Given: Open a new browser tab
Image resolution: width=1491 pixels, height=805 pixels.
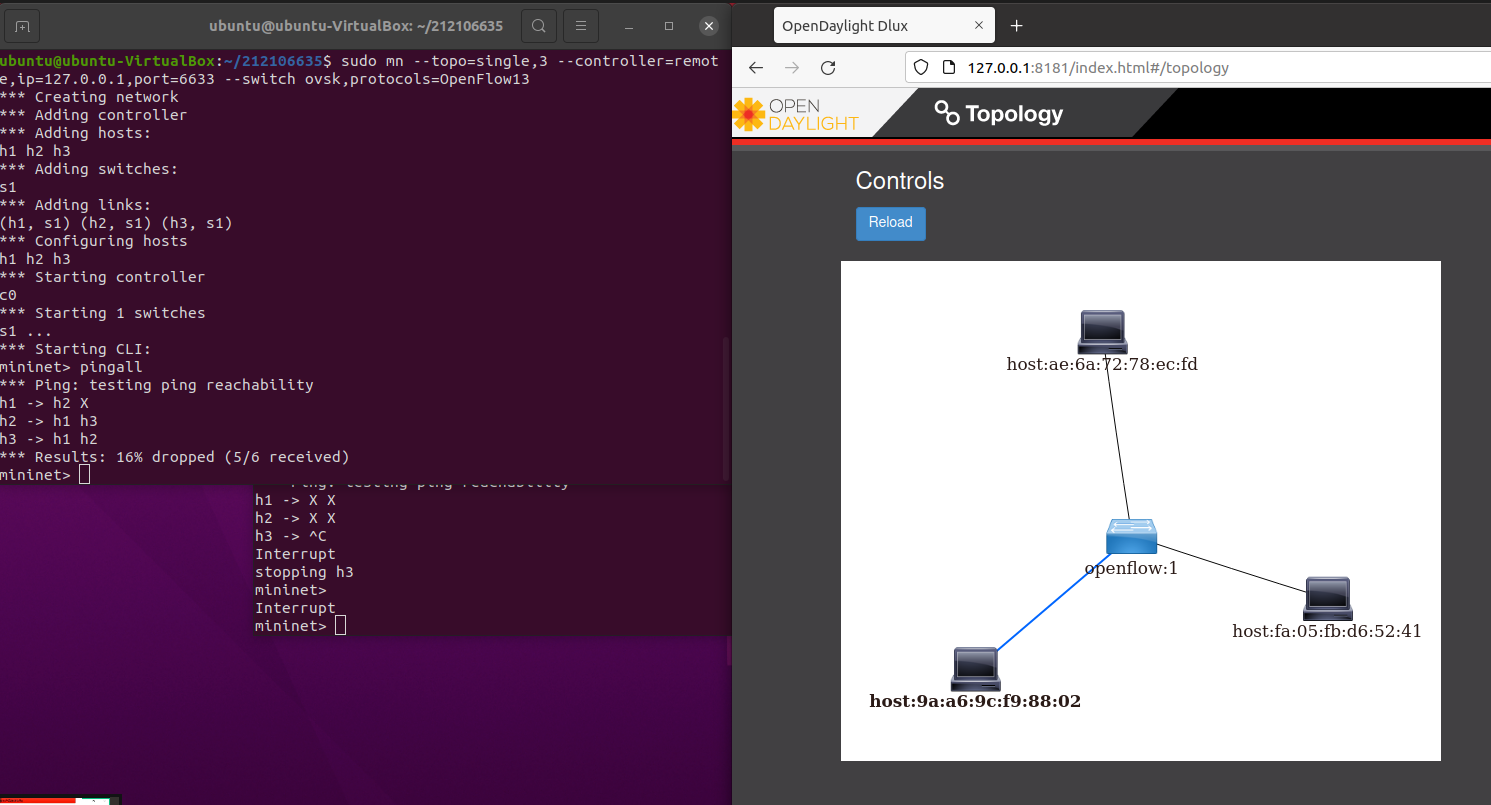Looking at the screenshot, I should click(x=1017, y=26).
